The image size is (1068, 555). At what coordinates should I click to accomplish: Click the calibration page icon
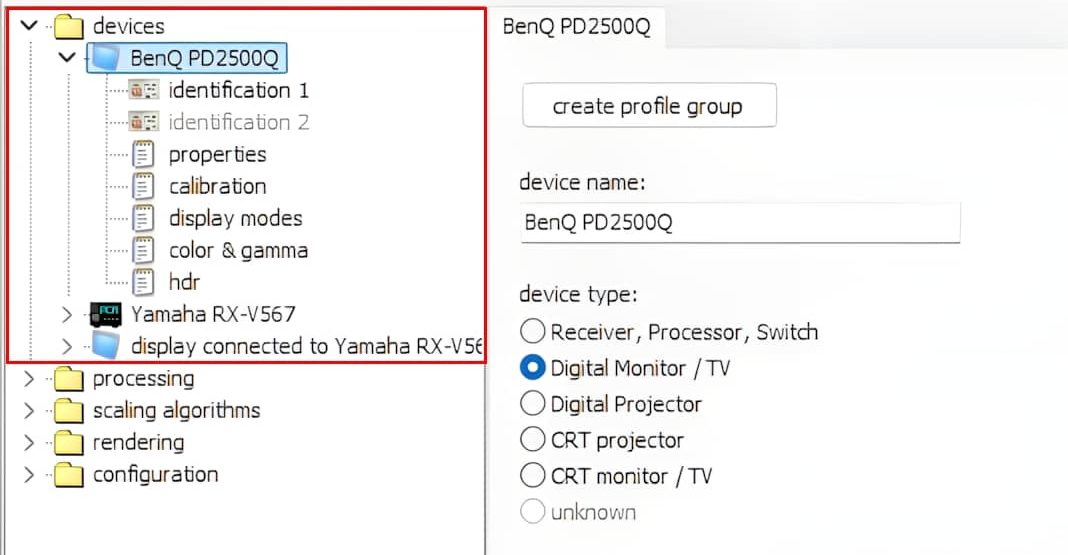(144, 186)
